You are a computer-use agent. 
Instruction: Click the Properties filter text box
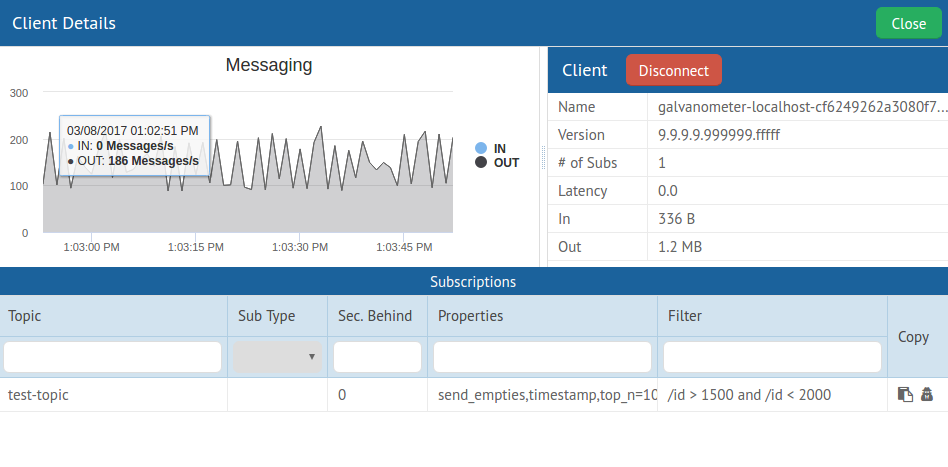[x=542, y=357]
